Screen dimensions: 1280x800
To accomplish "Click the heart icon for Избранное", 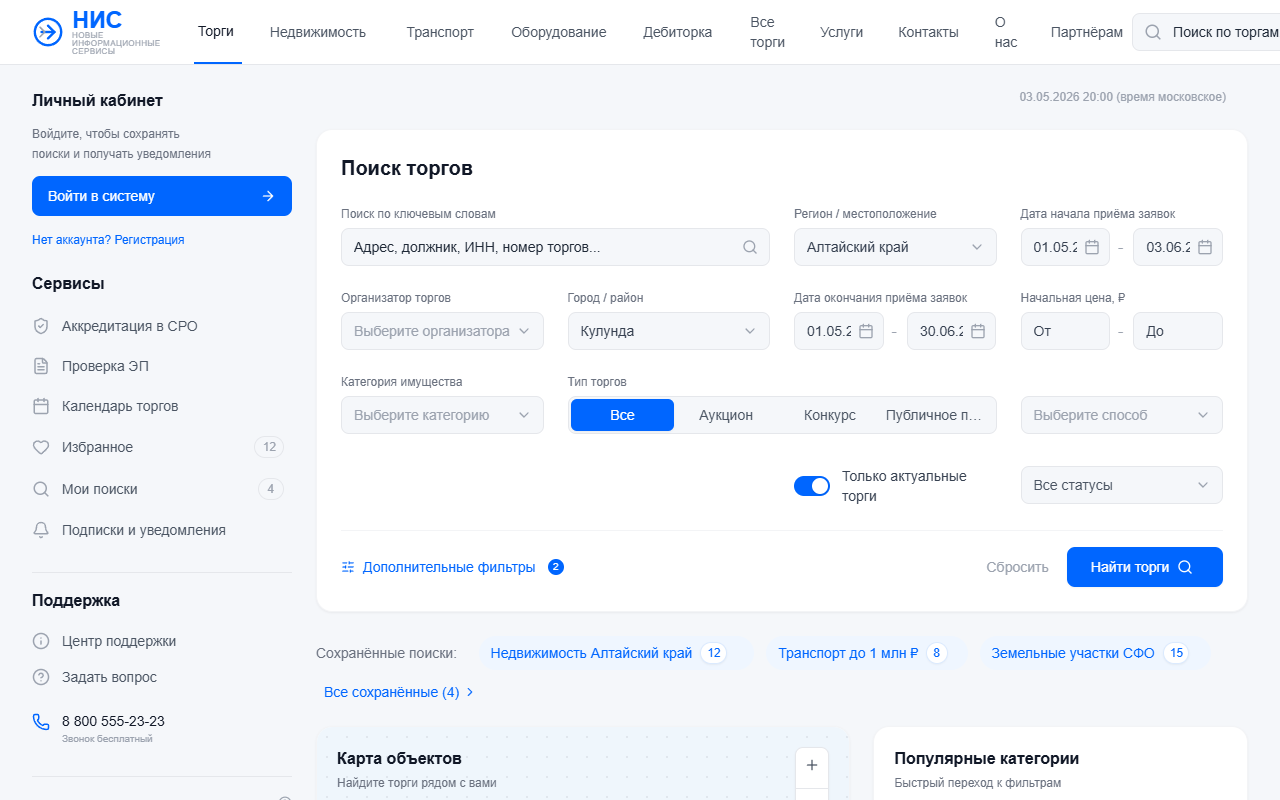I will pos(41,448).
